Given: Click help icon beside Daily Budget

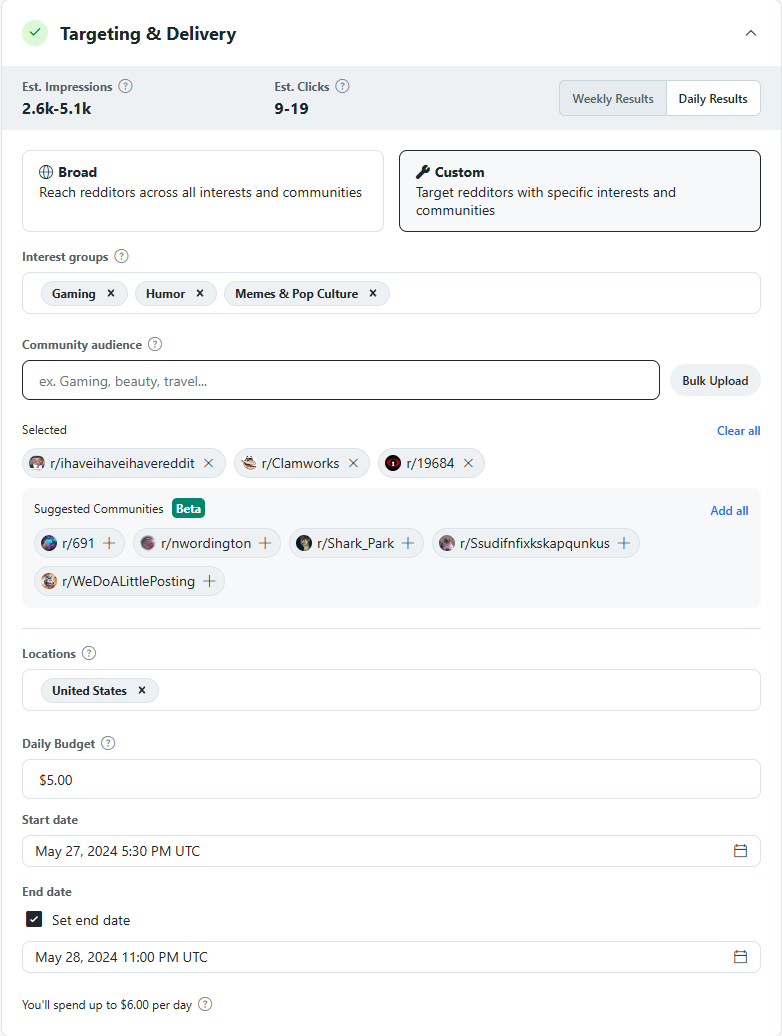Looking at the screenshot, I should [108, 744].
